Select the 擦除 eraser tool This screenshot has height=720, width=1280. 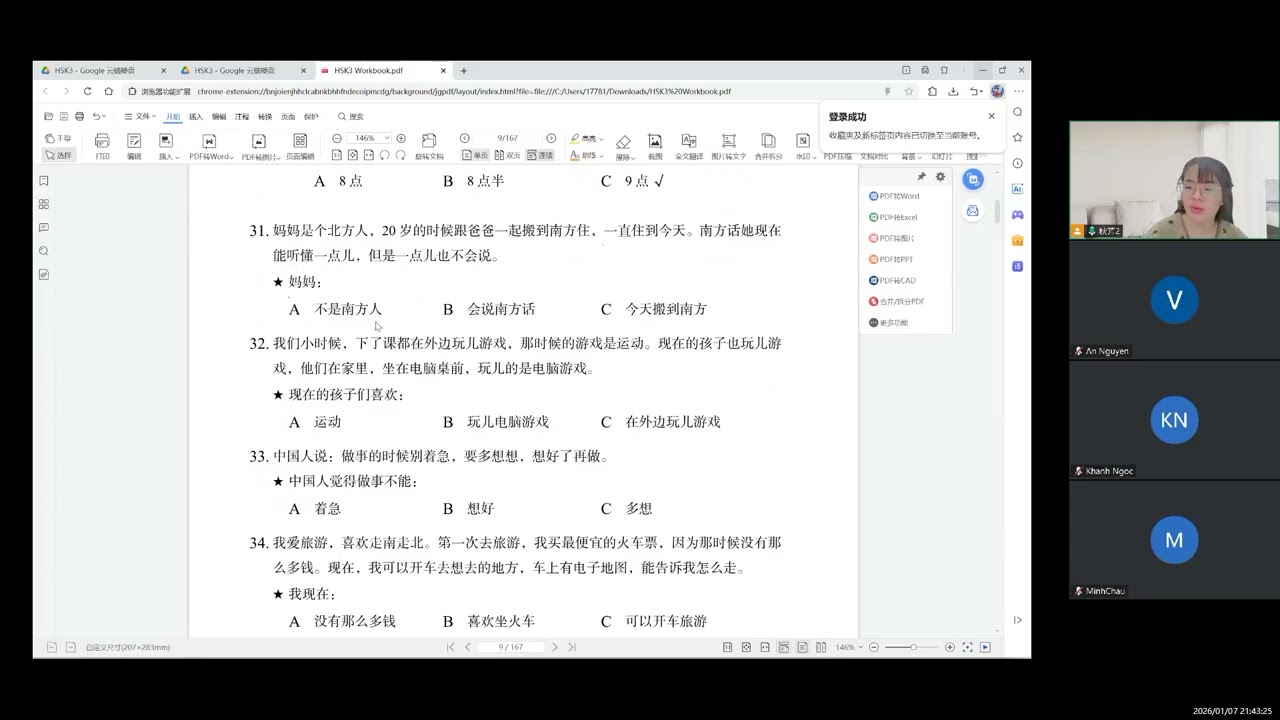pyautogui.click(x=623, y=147)
